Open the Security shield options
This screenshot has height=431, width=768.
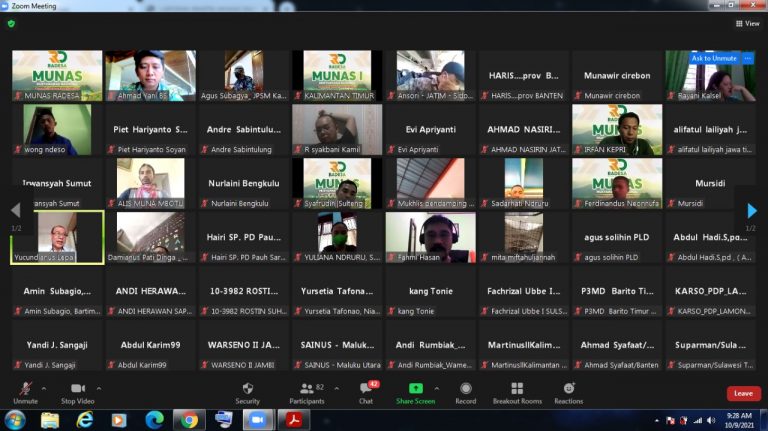coord(247,392)
